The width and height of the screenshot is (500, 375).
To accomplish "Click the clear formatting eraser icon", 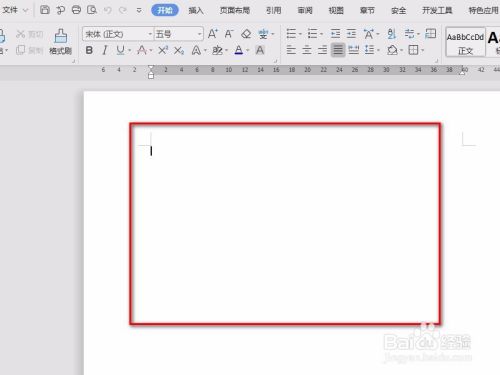I will 246,34.
